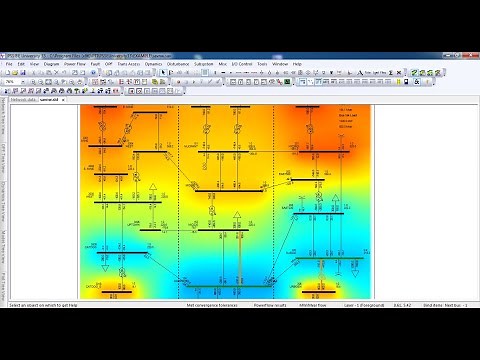
Task: Close the savnw.sld tab
Action: click(x=63, y=100)
